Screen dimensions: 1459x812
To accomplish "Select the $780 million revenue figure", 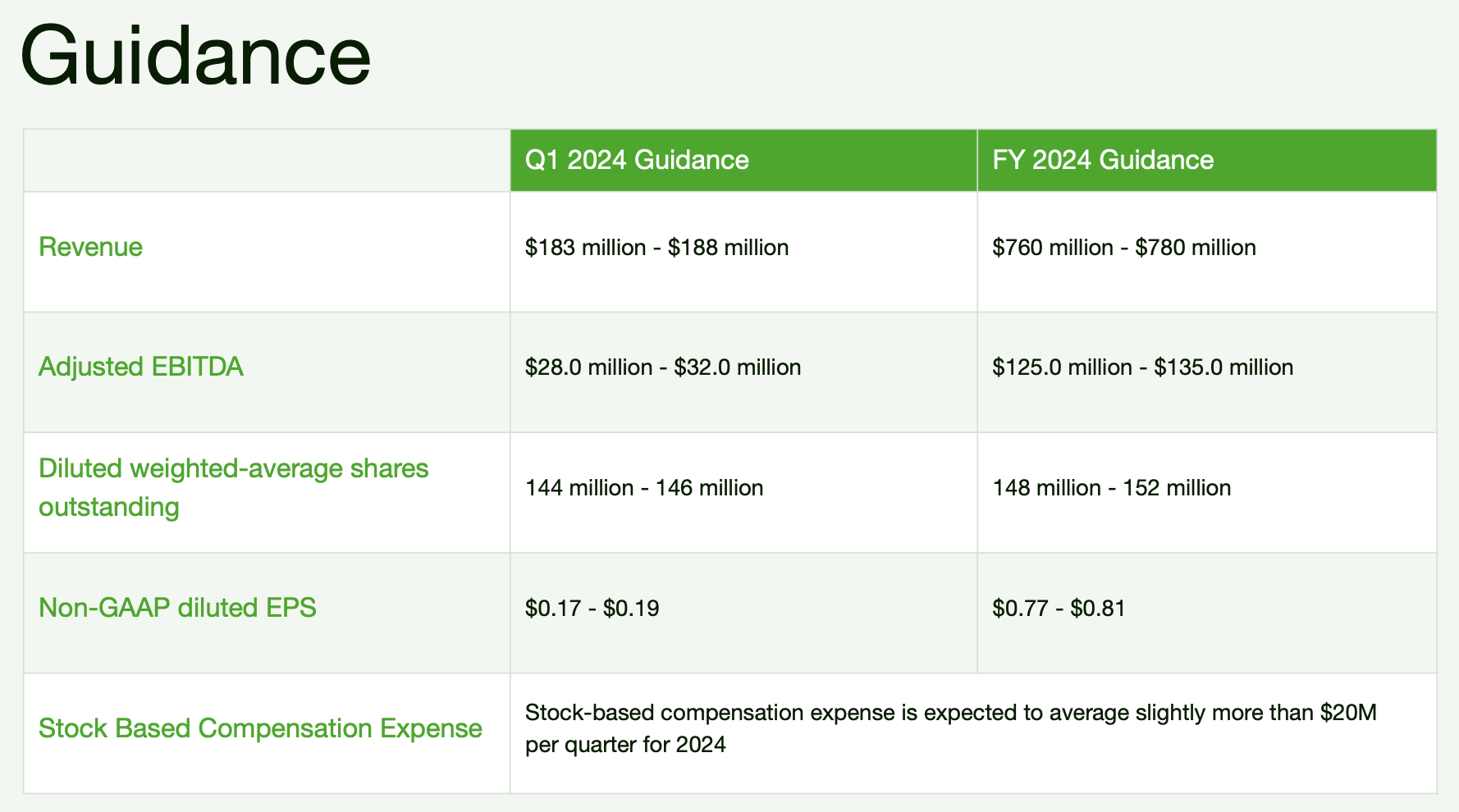I will (1195, 248).
